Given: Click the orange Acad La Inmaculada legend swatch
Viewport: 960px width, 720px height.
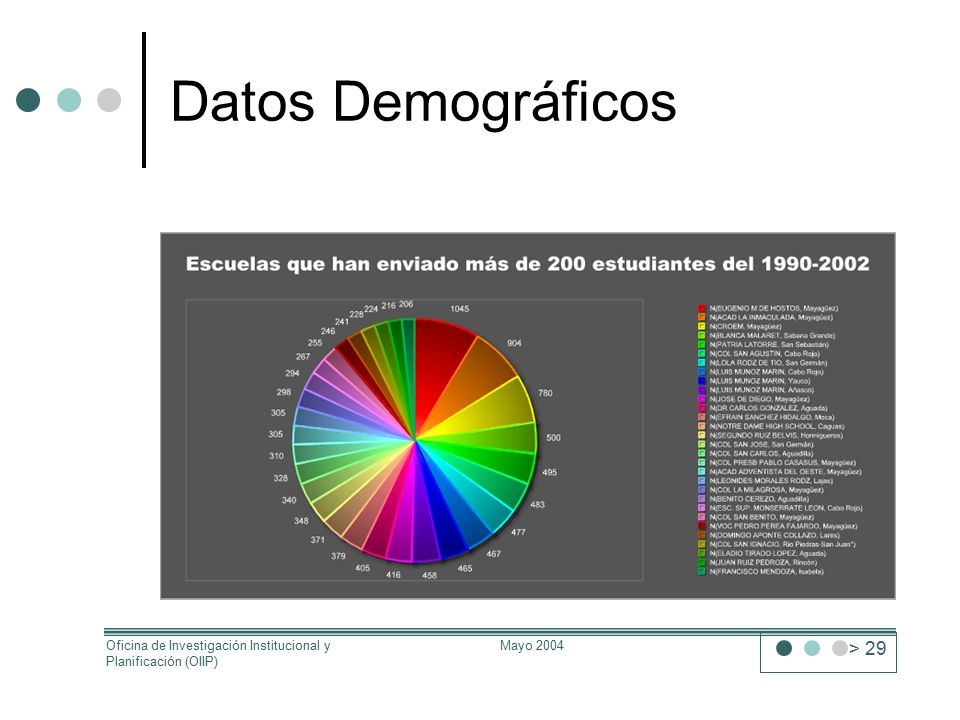Looking at the screenshot, I should click(702, 318).
